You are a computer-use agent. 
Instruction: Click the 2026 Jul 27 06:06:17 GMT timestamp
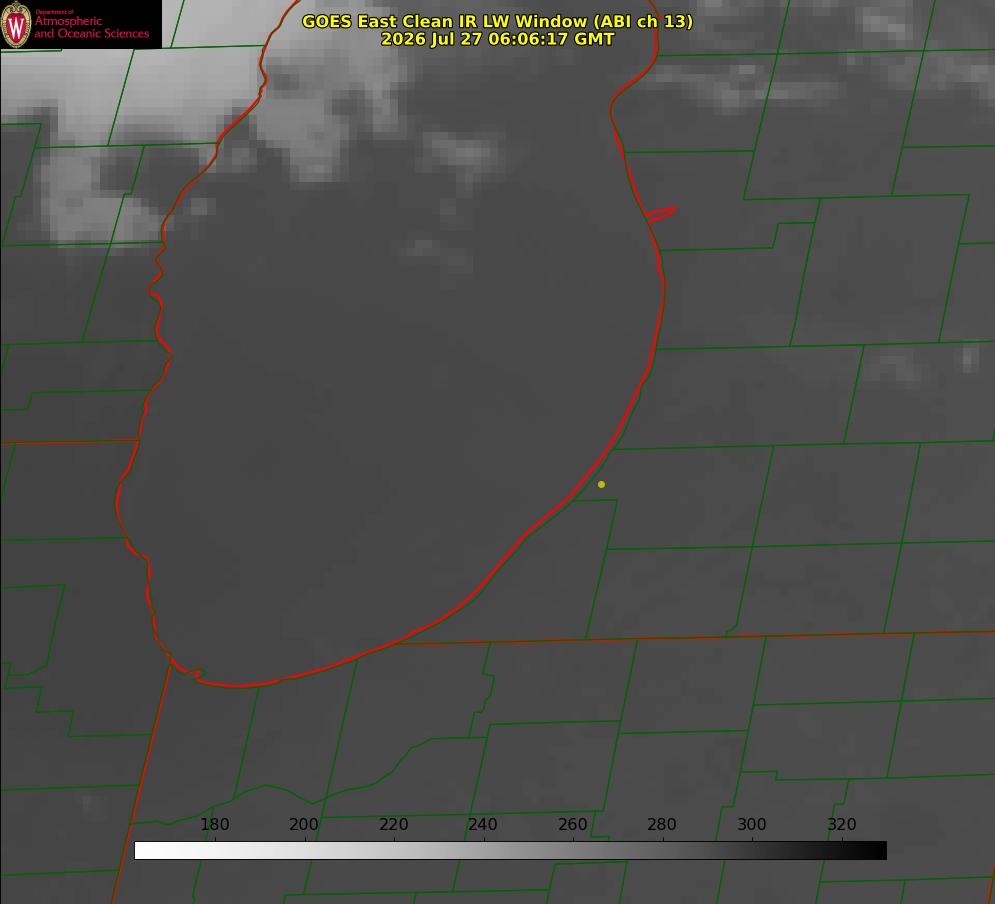tap(498, 39)
